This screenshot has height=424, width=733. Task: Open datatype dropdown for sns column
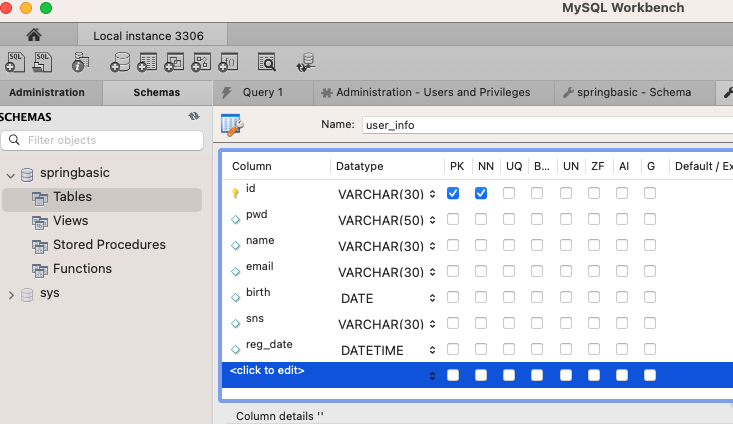(x=432, y=324)
